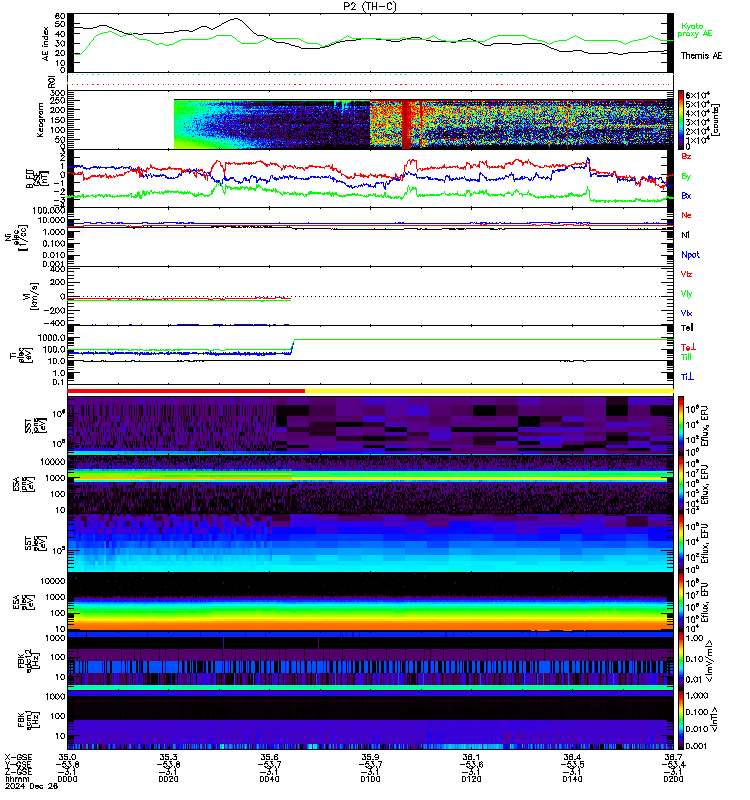Select the blue Bx legend label
750x800 pixels.
pyautogui.click(x=686, y=195)
